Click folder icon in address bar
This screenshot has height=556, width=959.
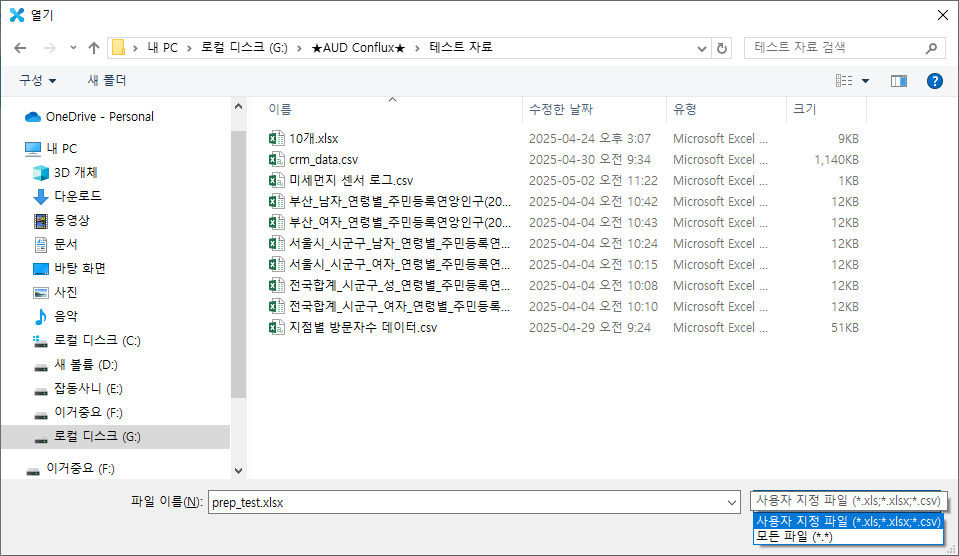pos(119,48)
